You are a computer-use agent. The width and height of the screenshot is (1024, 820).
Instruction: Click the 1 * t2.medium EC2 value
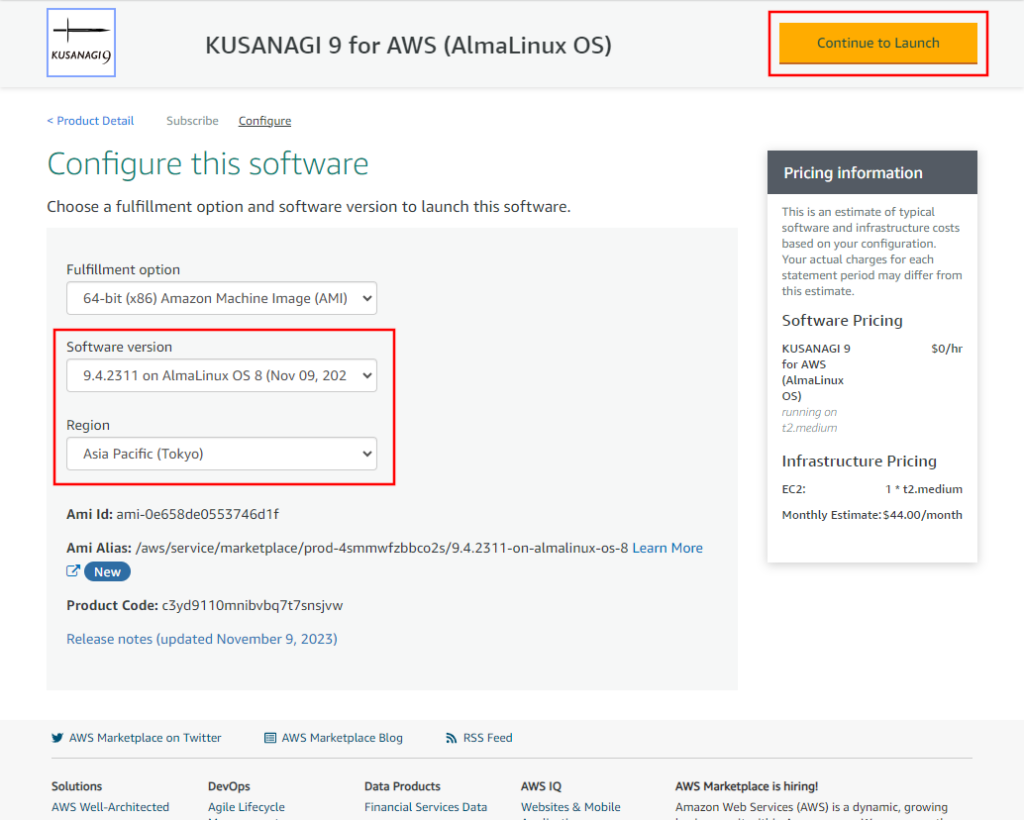pos(924,489)
